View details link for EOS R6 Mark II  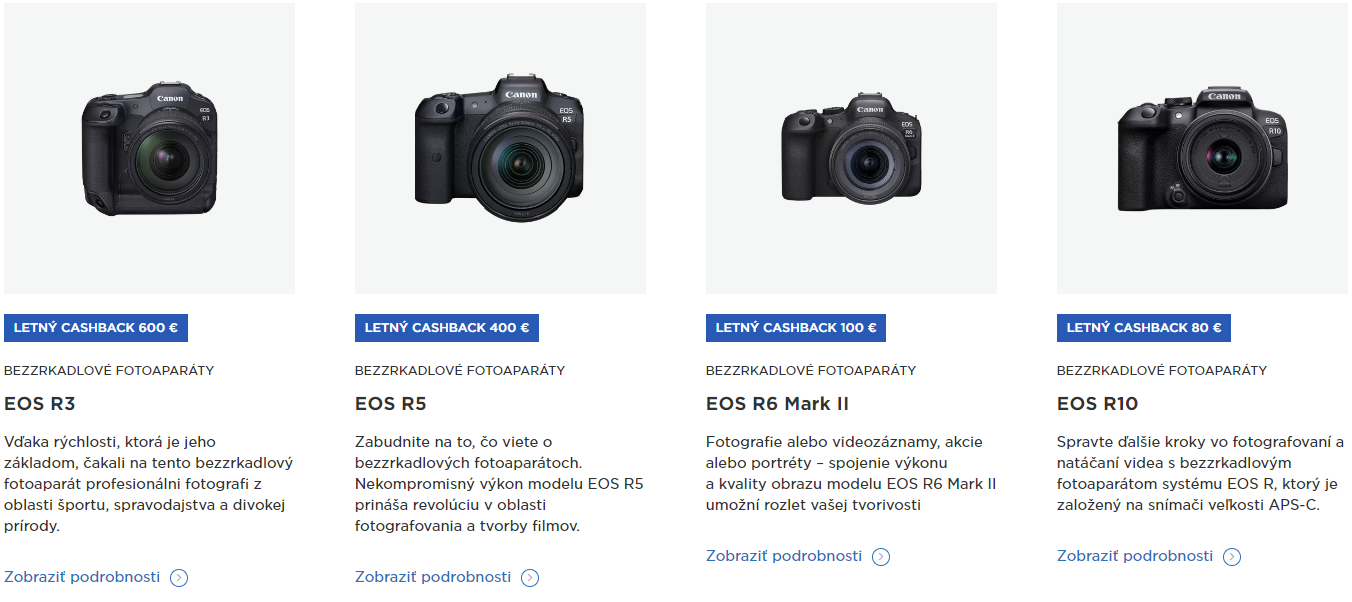click(784, 556)
